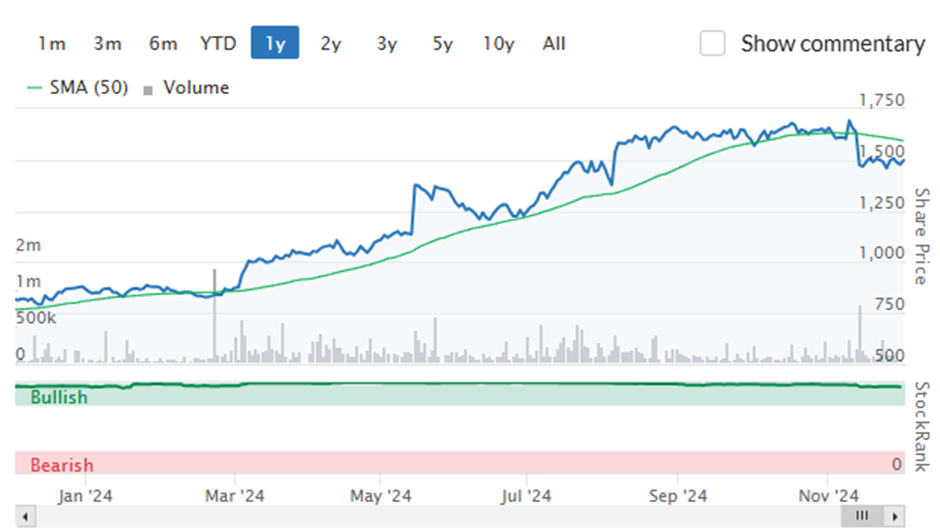
Task: Toggle the SMA (50) legend series
Action: [x=78, y=88]
